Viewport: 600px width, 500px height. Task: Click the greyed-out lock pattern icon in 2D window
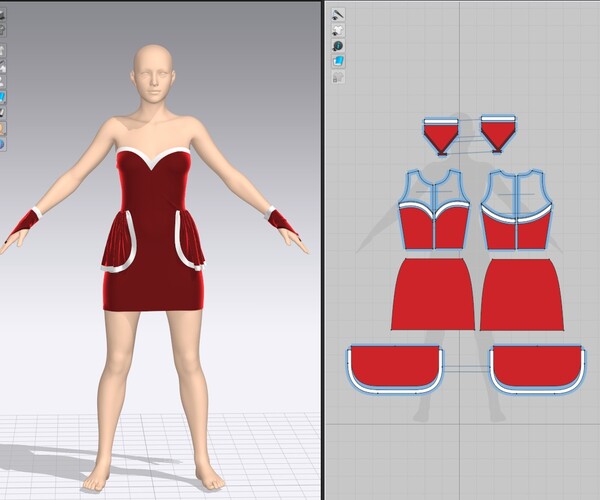tap(338, 77)
